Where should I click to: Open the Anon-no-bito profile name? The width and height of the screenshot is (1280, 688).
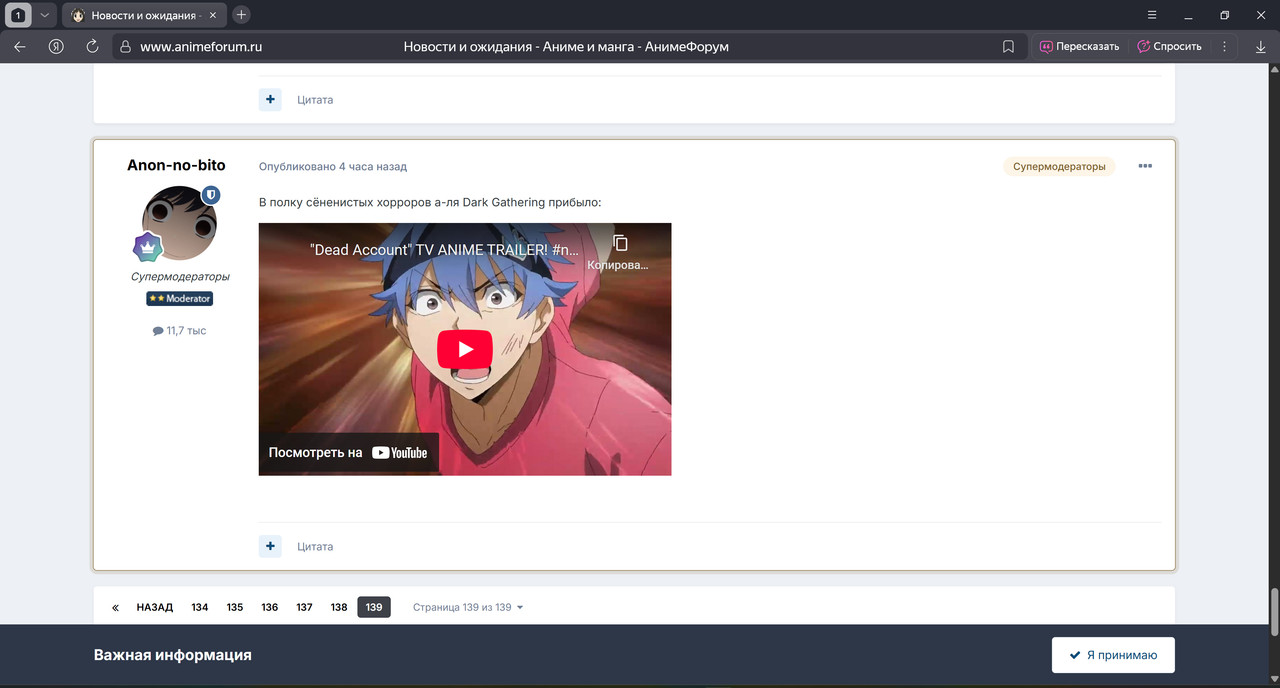click(x=176, y=165)
